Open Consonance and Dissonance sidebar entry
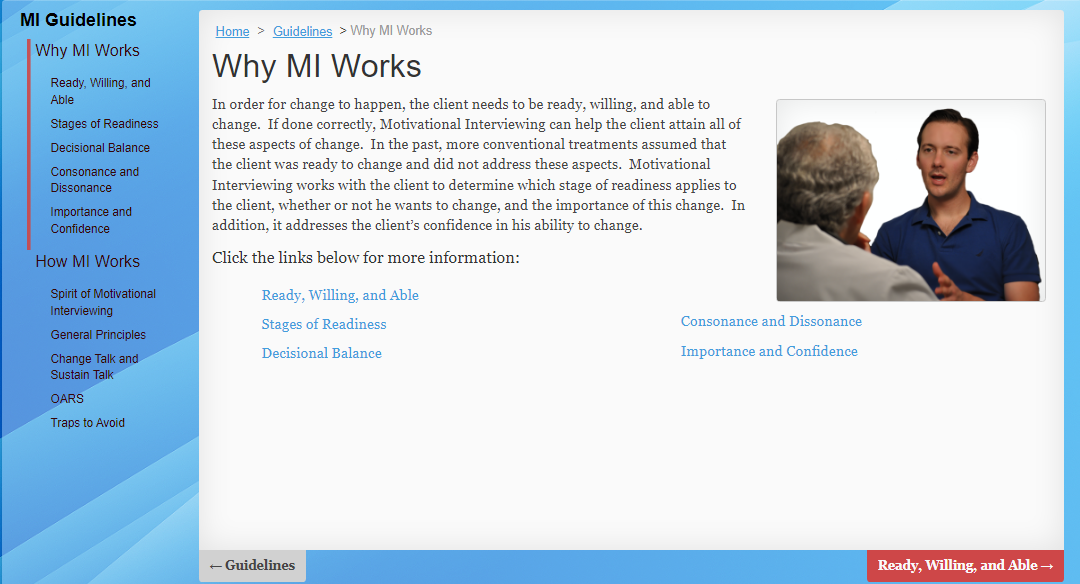1080x584 pixels. click(94, 180)
